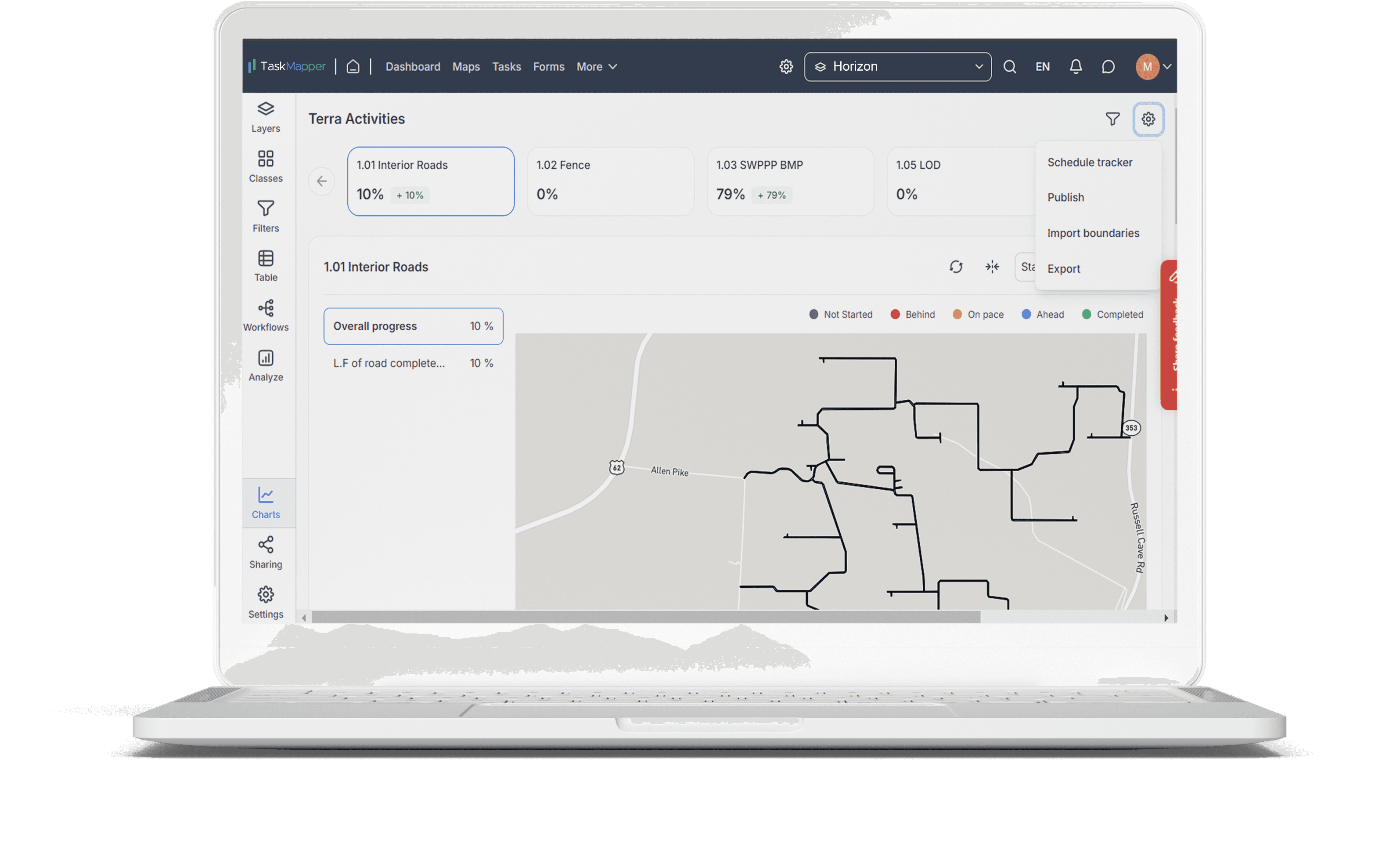Select the 1.03 SWPPP BMP card
Image resolution: width=1400 pixels, height=853 pixels.
[x=790, y=181]
